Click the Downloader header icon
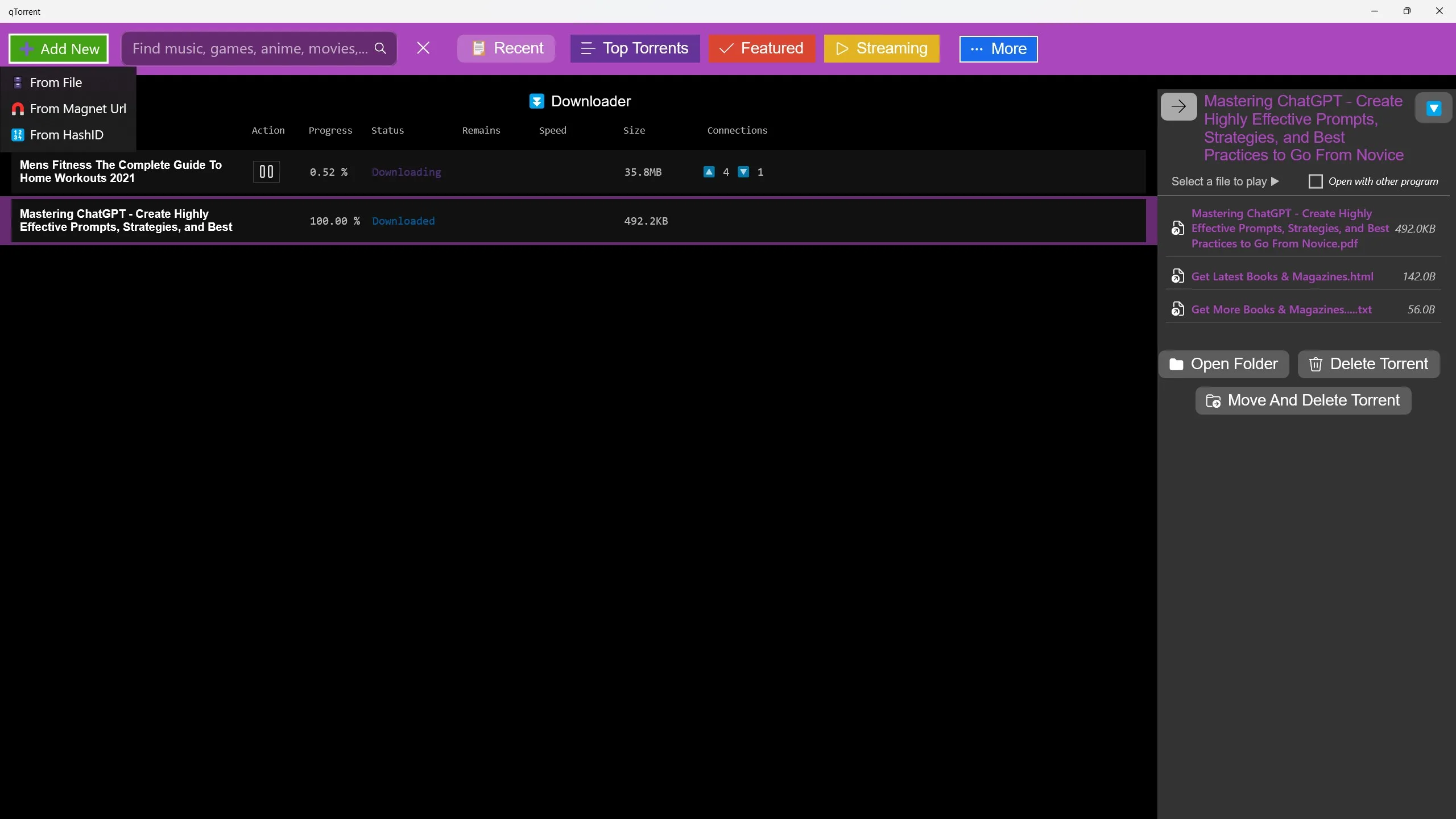Image resolution: width=1456 pixels, height=819 pixels. [536, 101]
